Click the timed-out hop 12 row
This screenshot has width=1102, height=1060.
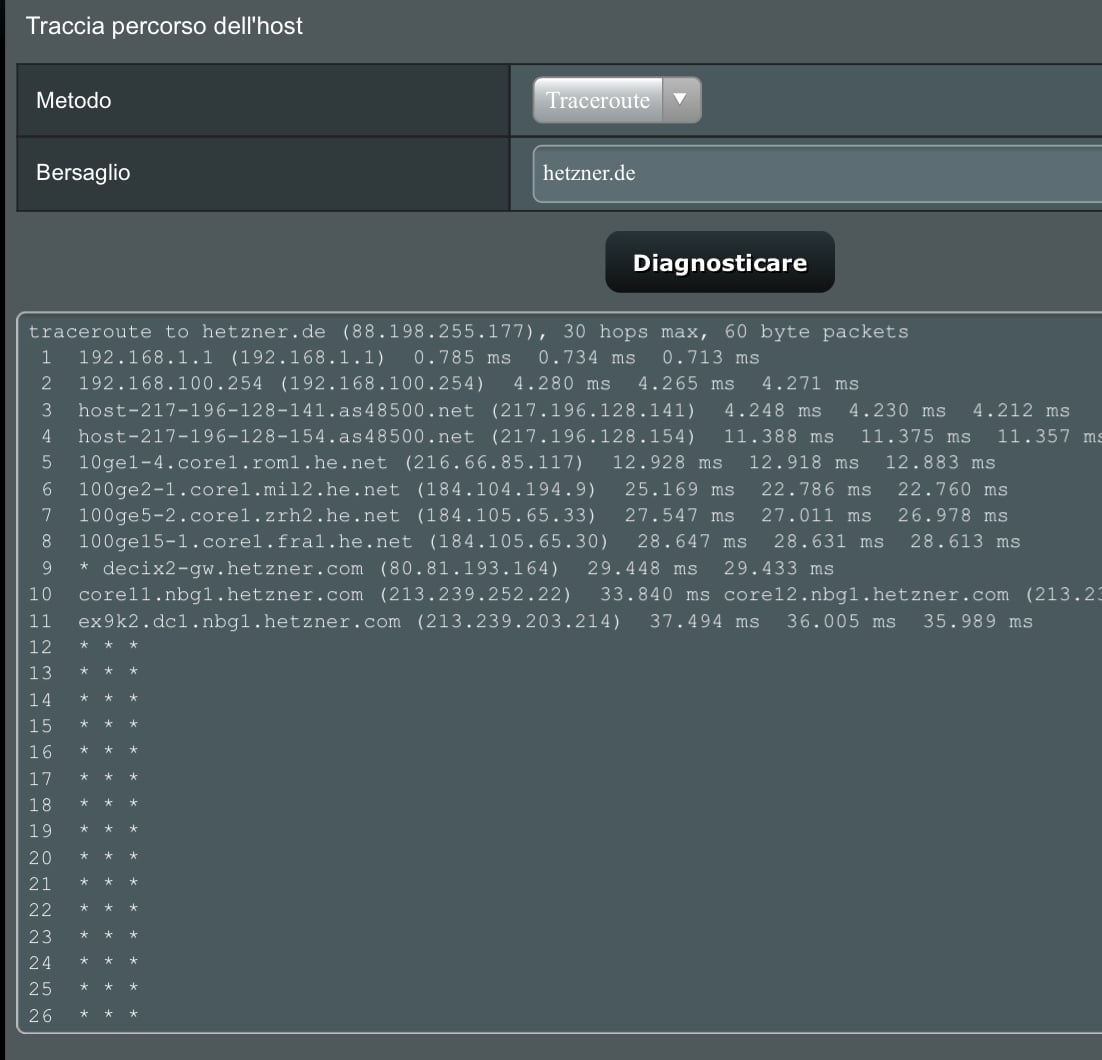(84, 647)
